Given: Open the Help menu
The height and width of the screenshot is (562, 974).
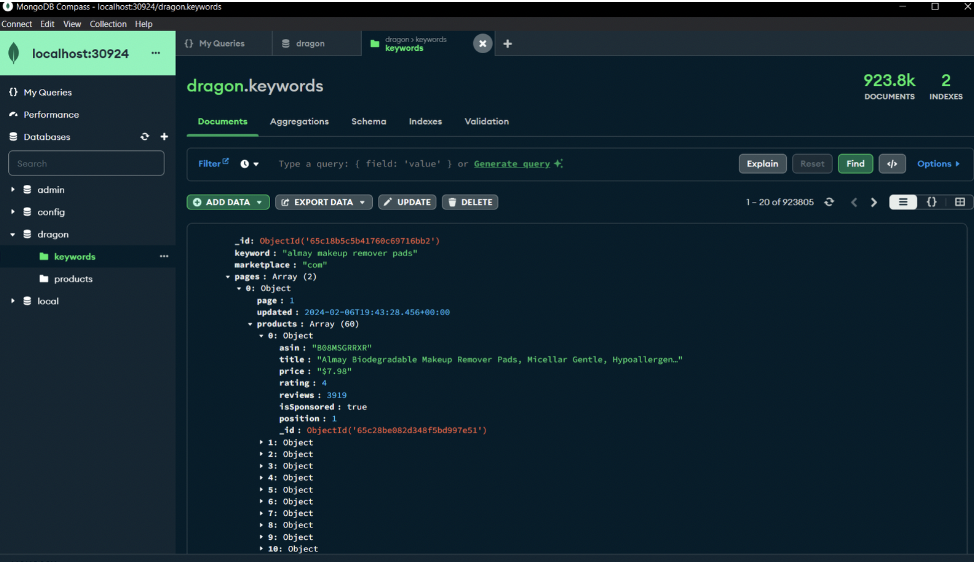Looking at the screenshot, I should (143, 24).
